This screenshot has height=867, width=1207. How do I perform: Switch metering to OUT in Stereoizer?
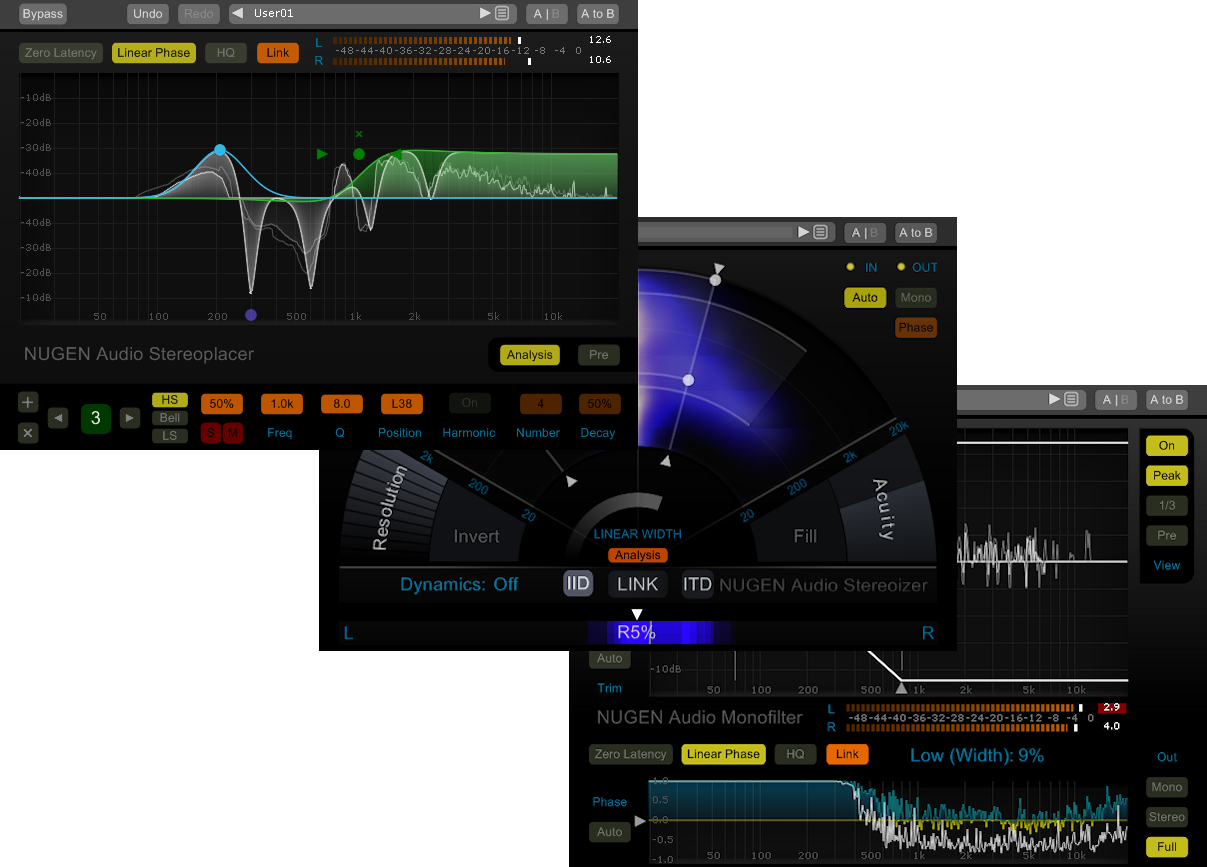(924, 267)
